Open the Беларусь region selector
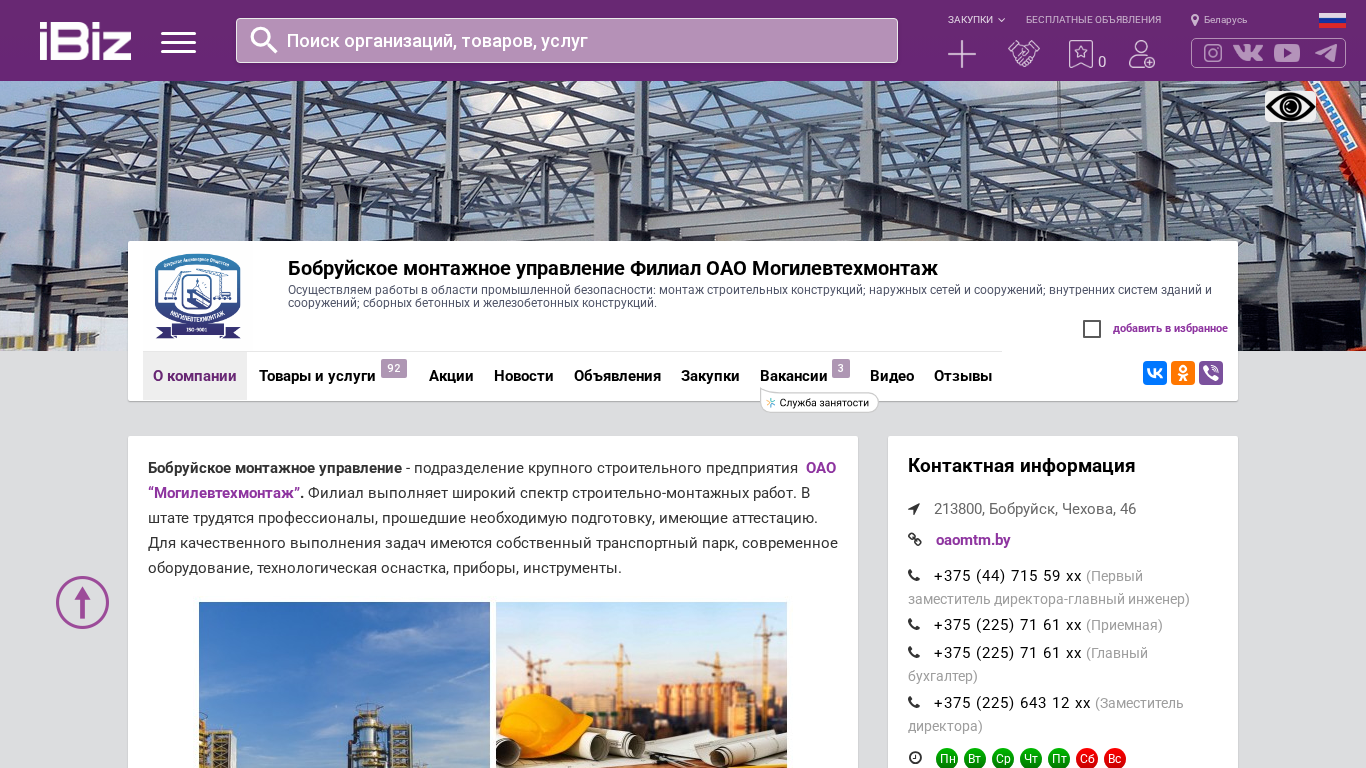This screenshot has height=768, width=1366. pyautogui.click(x=1219, y=20)
